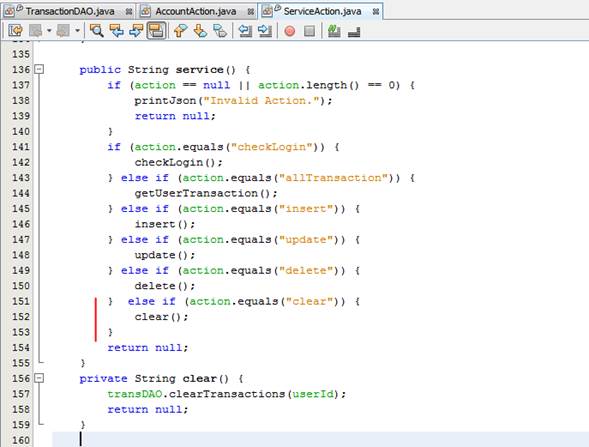Start macro recording with red button
The image size is (589, 447).
[x=290, y=31]
